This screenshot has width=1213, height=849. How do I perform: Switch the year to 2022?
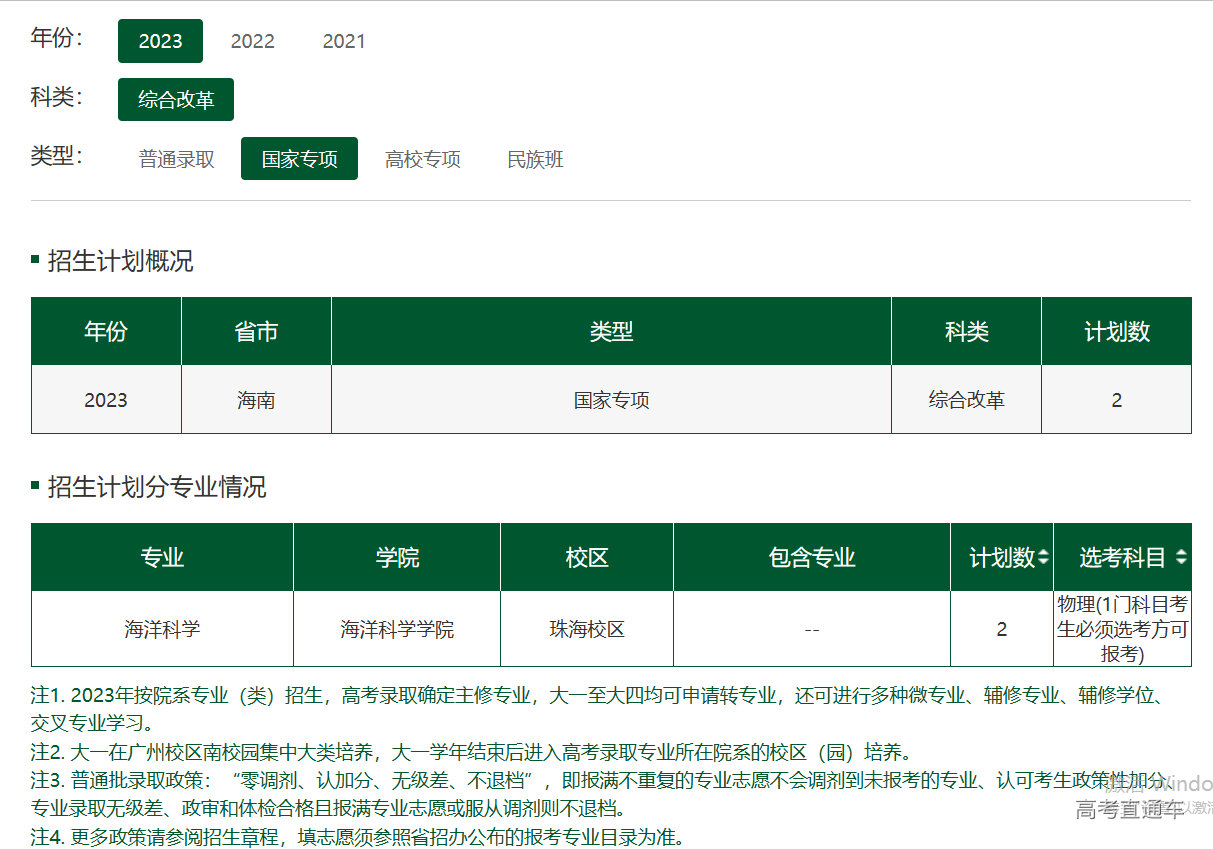pos(252,41)
